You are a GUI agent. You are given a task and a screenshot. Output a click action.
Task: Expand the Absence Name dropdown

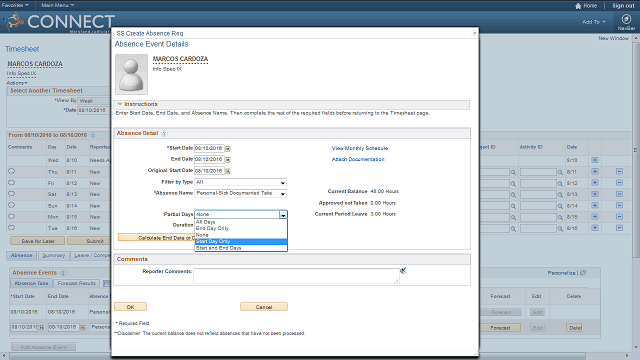240,193
